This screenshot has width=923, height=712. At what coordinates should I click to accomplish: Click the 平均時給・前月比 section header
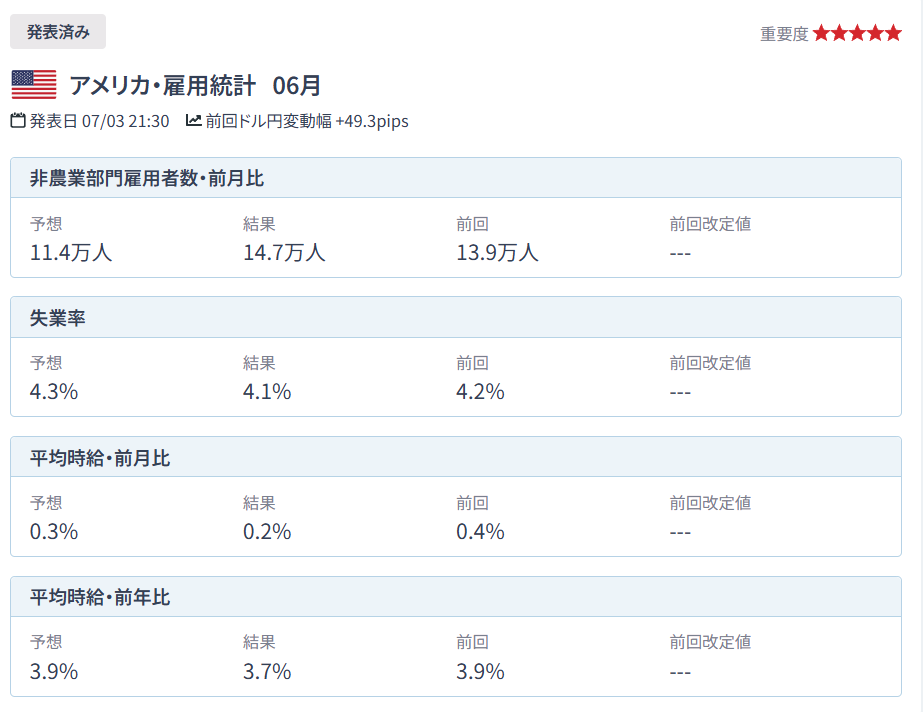pos(100,458)
